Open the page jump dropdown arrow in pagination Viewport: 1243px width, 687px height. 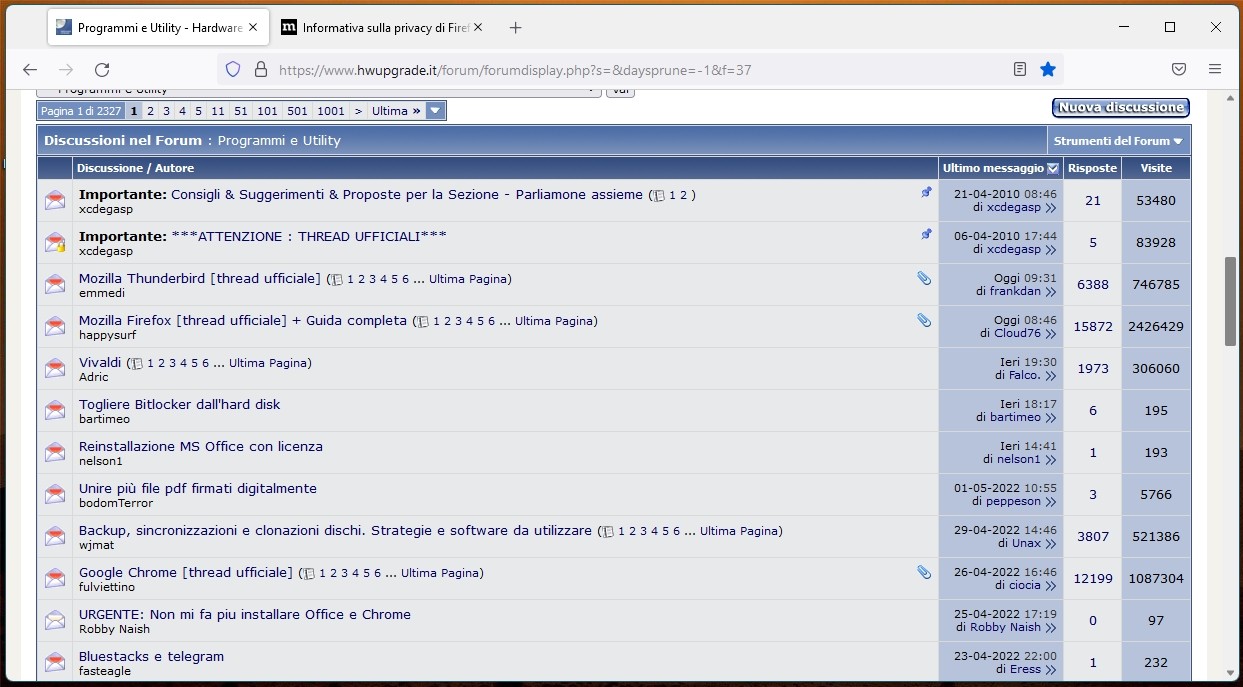click(x=435, y=111)
